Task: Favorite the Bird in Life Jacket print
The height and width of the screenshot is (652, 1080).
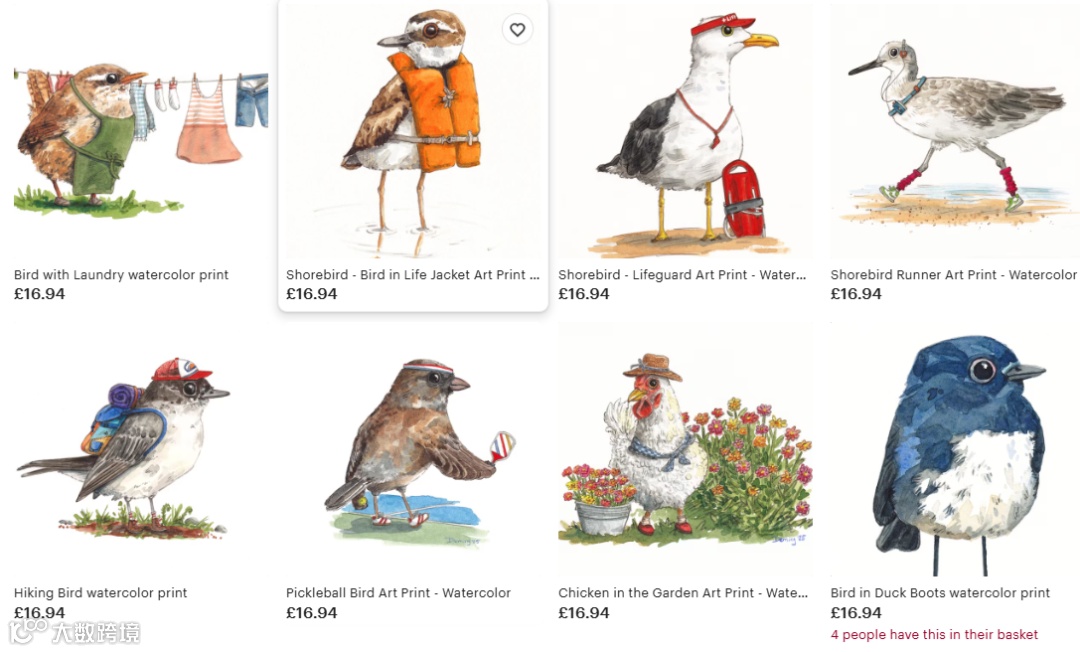Action: click(x=517, y=30)
